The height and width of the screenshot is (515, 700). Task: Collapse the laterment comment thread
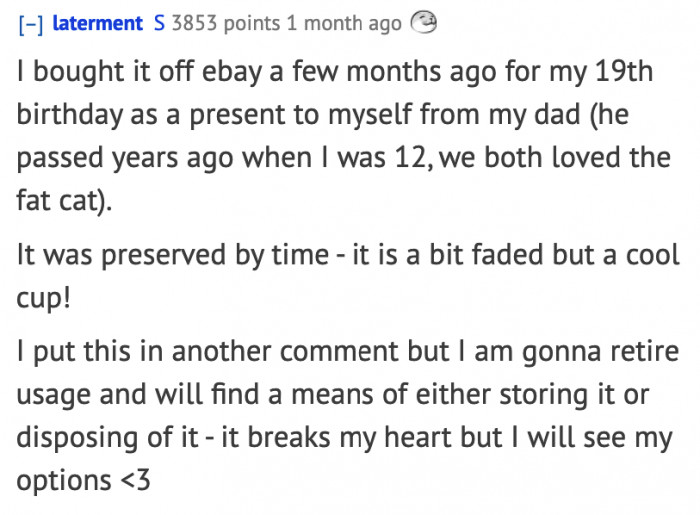click(x=28, y=23)
